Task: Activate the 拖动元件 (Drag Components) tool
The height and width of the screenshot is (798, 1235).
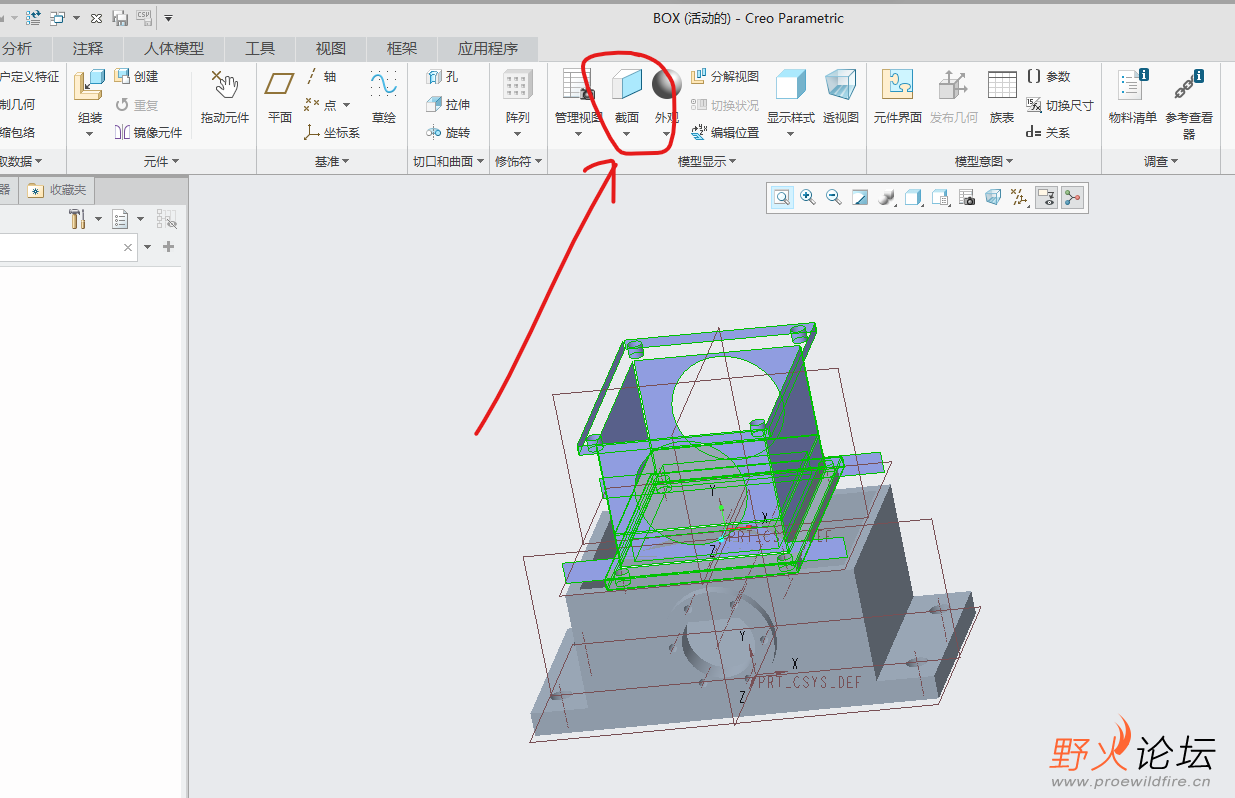Action: point(225,96)
